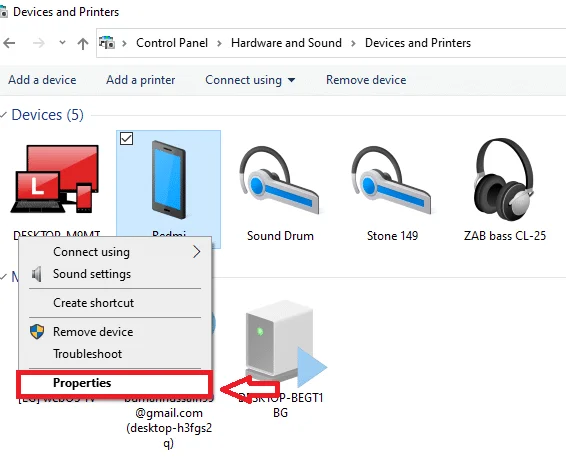Click the ZAB bass CL-25 label
Screen dimensions: 566x461
[505, 236]
